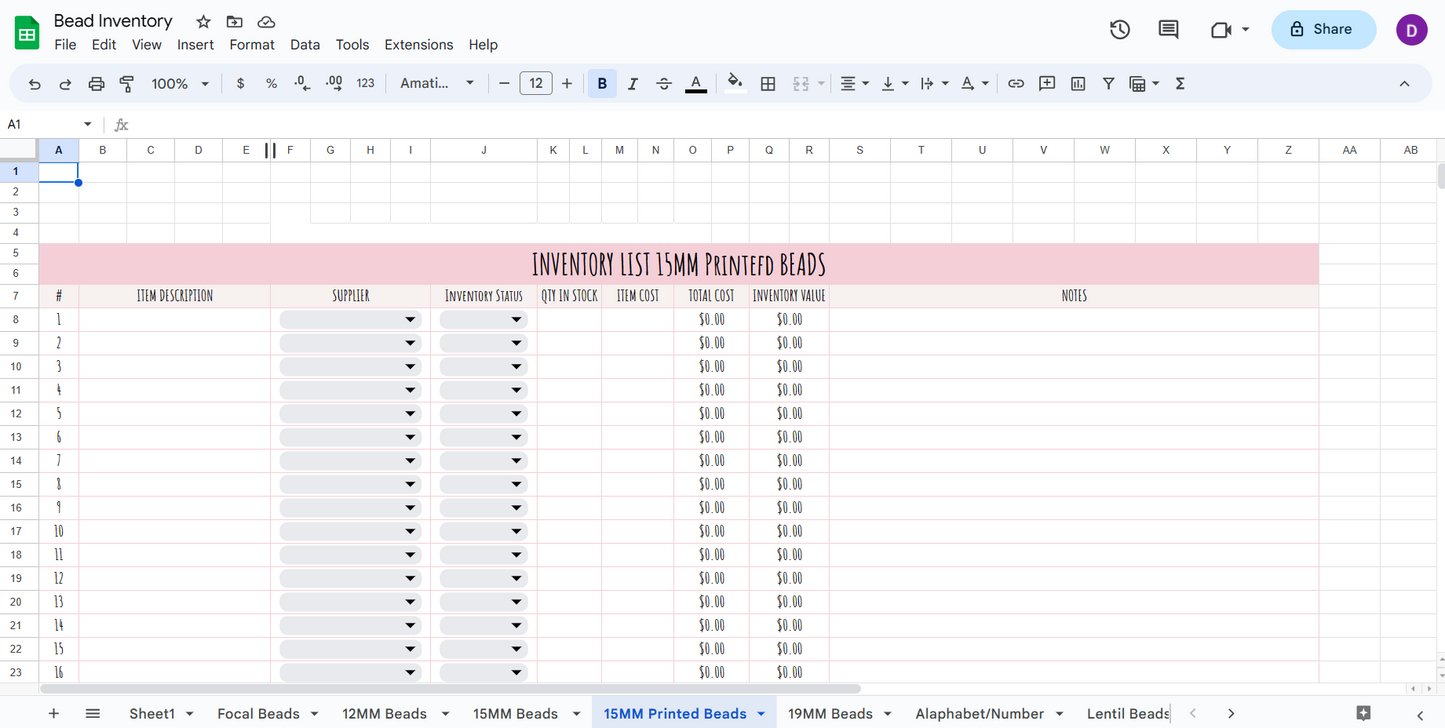Open the fill color picker

tap(735, 84)
